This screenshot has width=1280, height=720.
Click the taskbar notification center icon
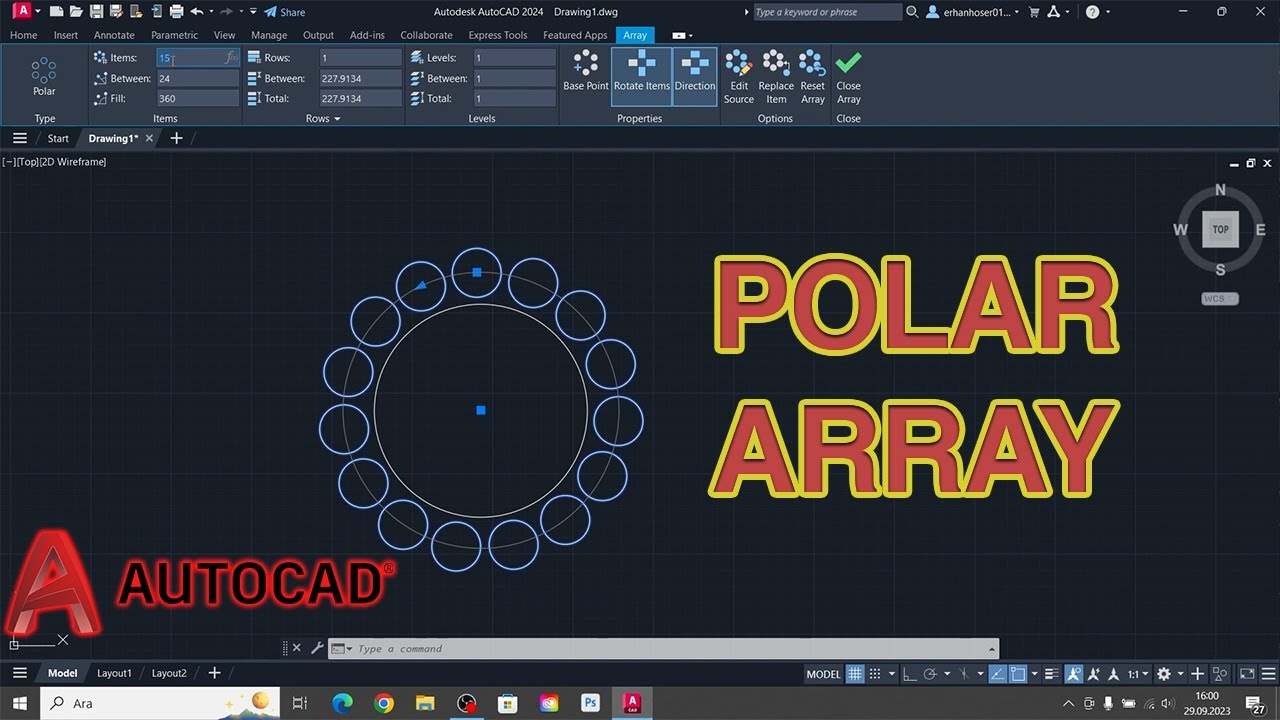click(1254, 703)
